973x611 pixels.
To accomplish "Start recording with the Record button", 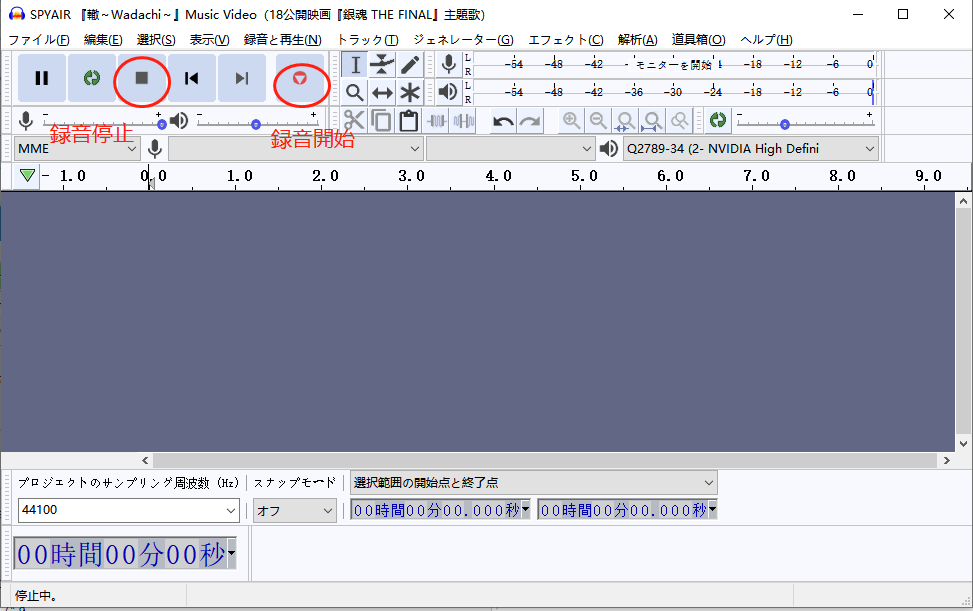I will click(x=300, y=78).
